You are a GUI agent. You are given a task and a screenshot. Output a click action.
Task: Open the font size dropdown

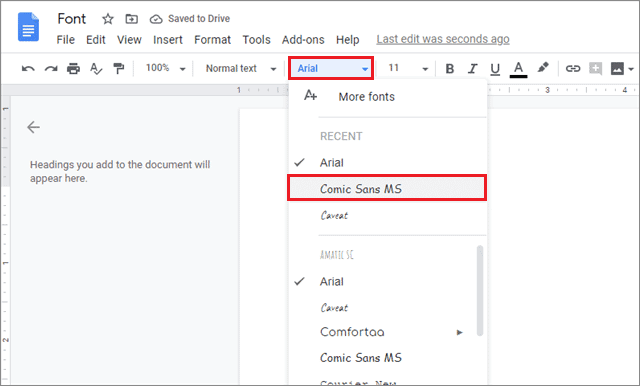pos(425,69)
